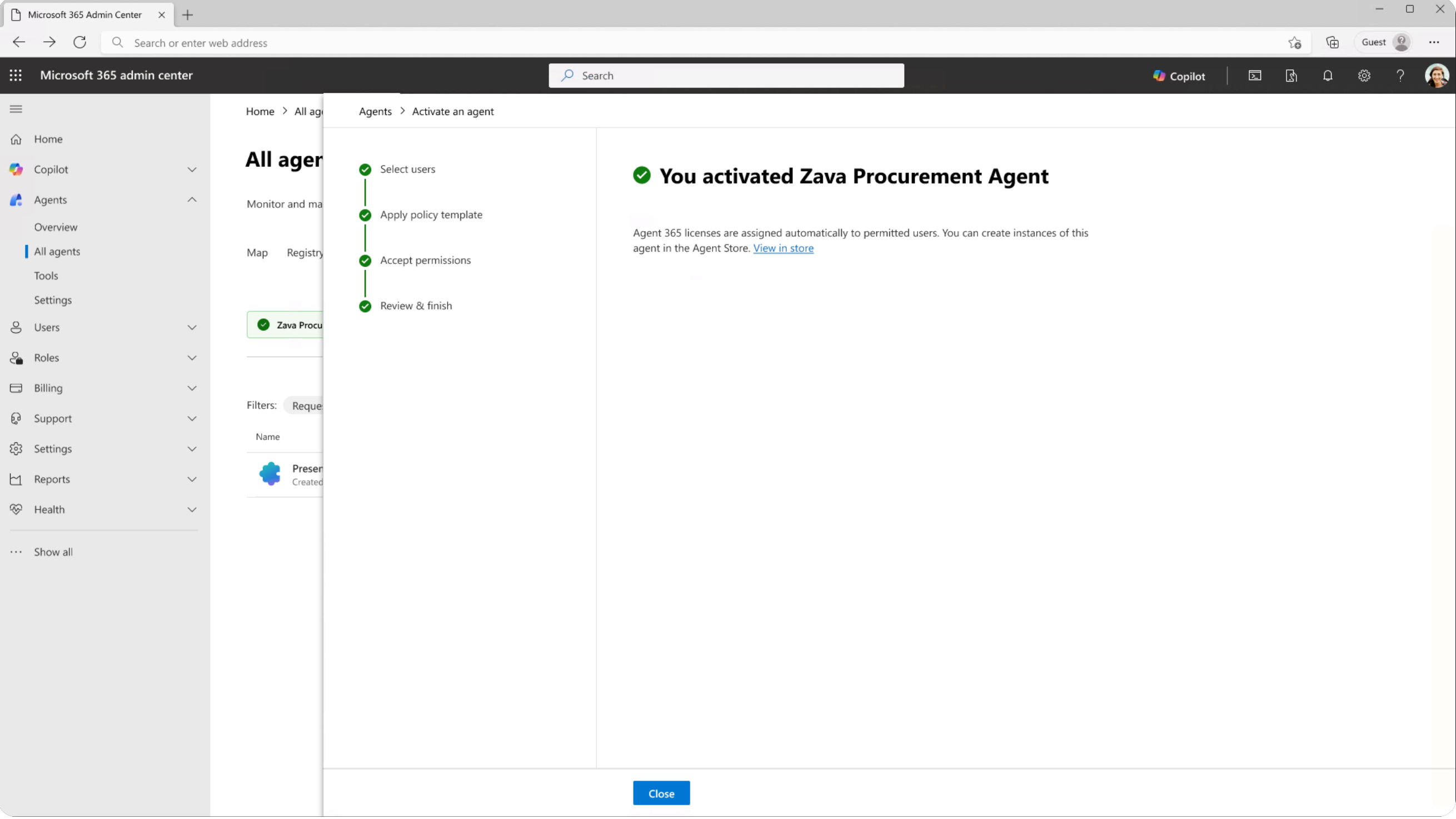Click the Agents icon in sidebar

pos(16,200)
